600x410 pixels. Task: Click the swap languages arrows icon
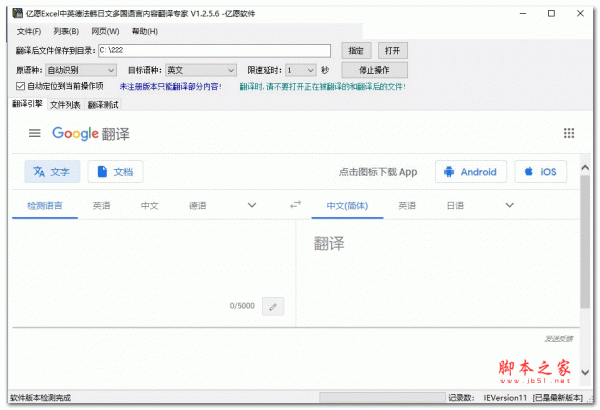[295, 205]
